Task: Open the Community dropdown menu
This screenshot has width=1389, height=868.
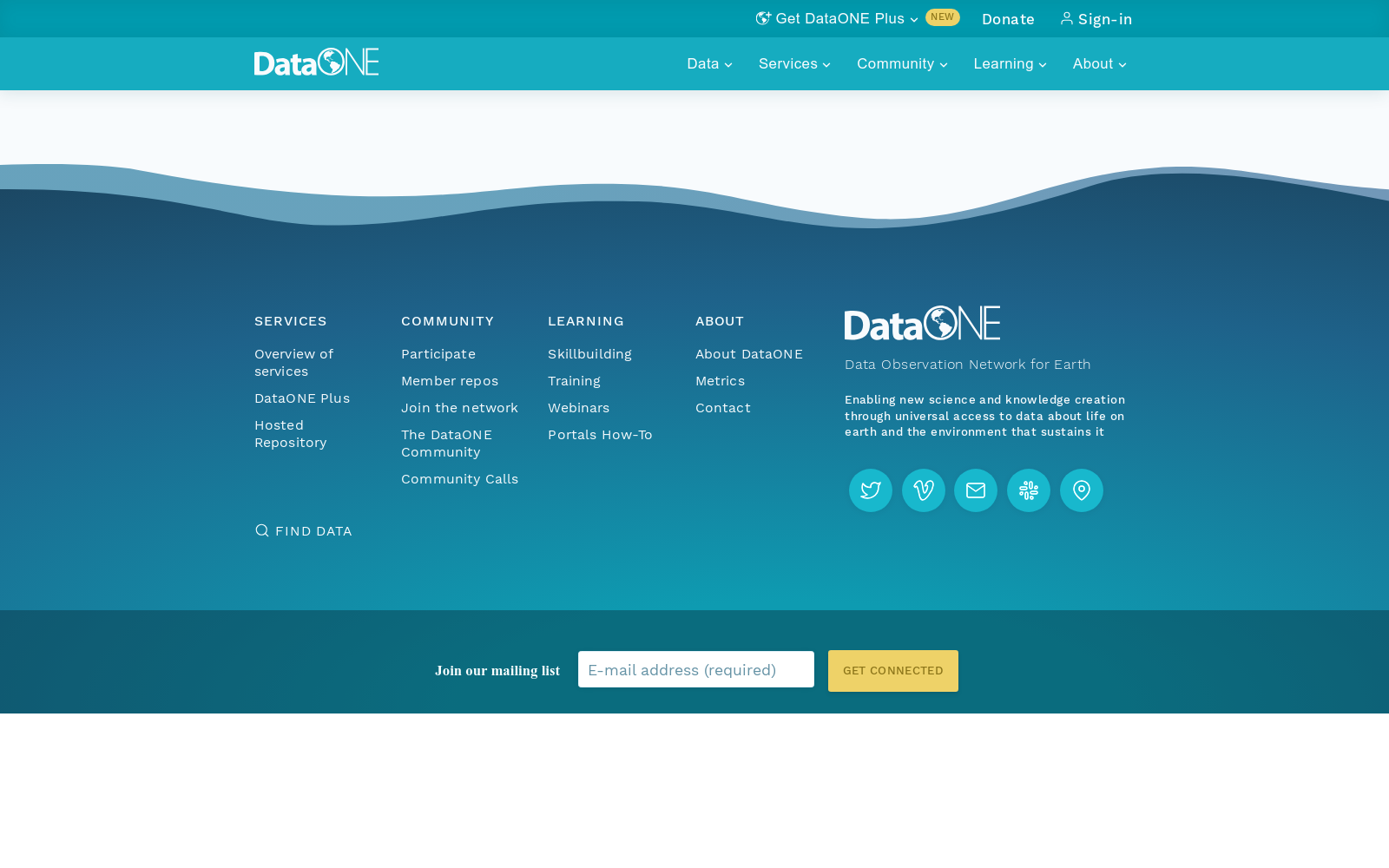Action: click(x=902, y=63)
